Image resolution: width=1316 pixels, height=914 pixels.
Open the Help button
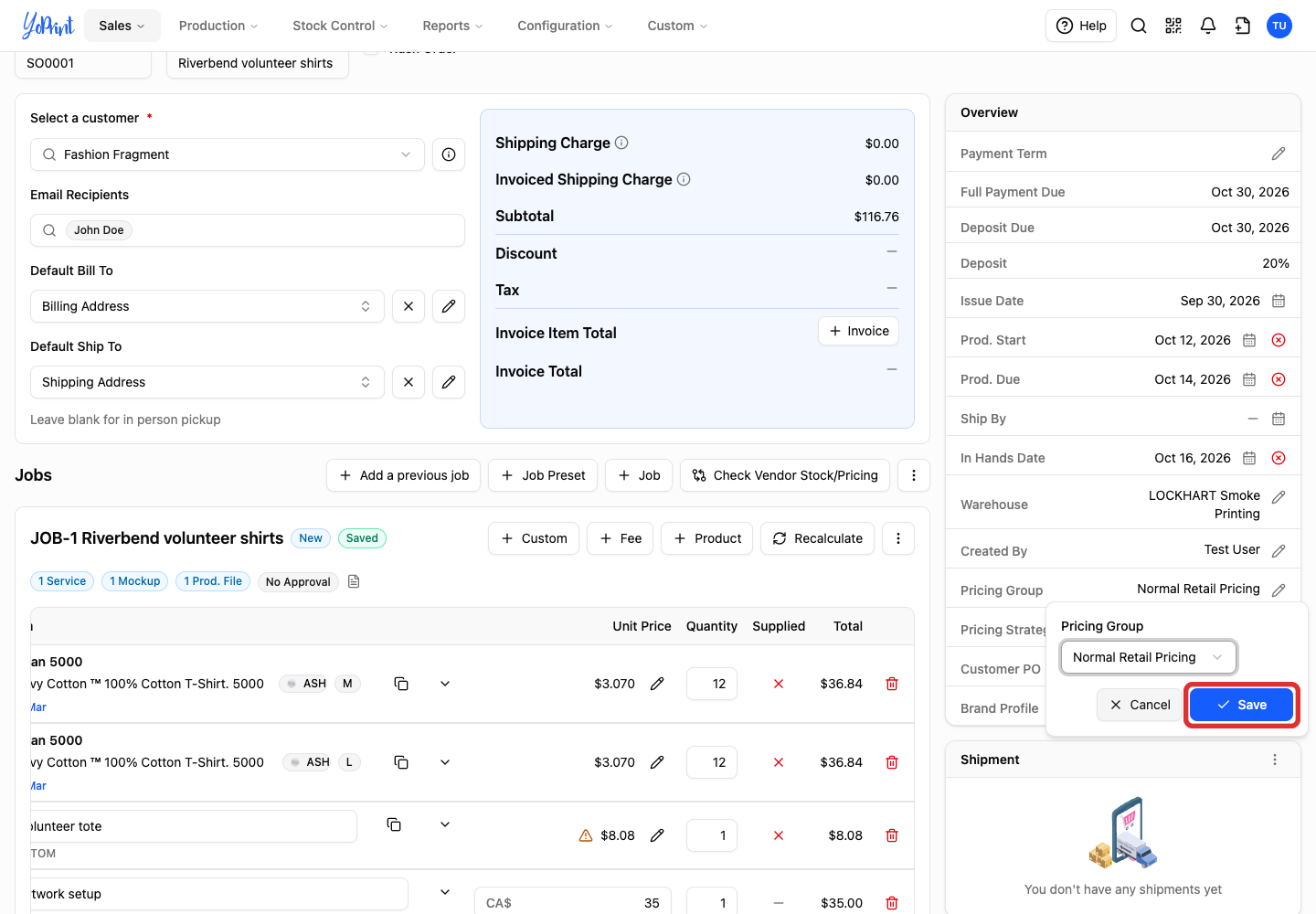click(x=1081, y=26)
